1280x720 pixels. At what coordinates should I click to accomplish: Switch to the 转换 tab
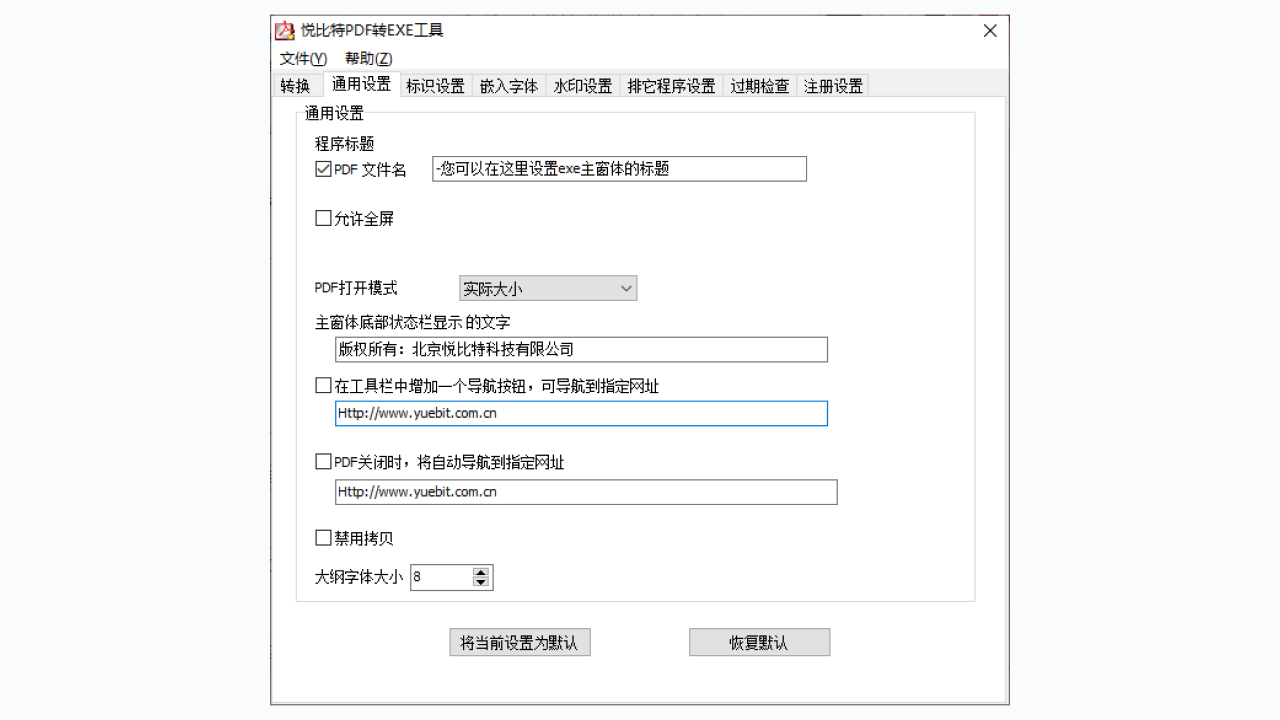(297, 85)
